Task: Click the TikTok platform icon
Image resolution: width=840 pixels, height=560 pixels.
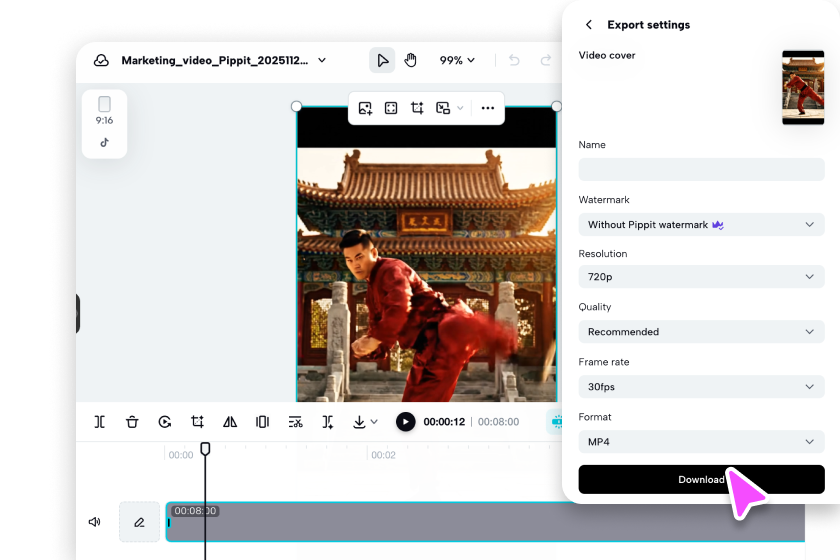Action: pyautogui.click(x=104, y=142)
